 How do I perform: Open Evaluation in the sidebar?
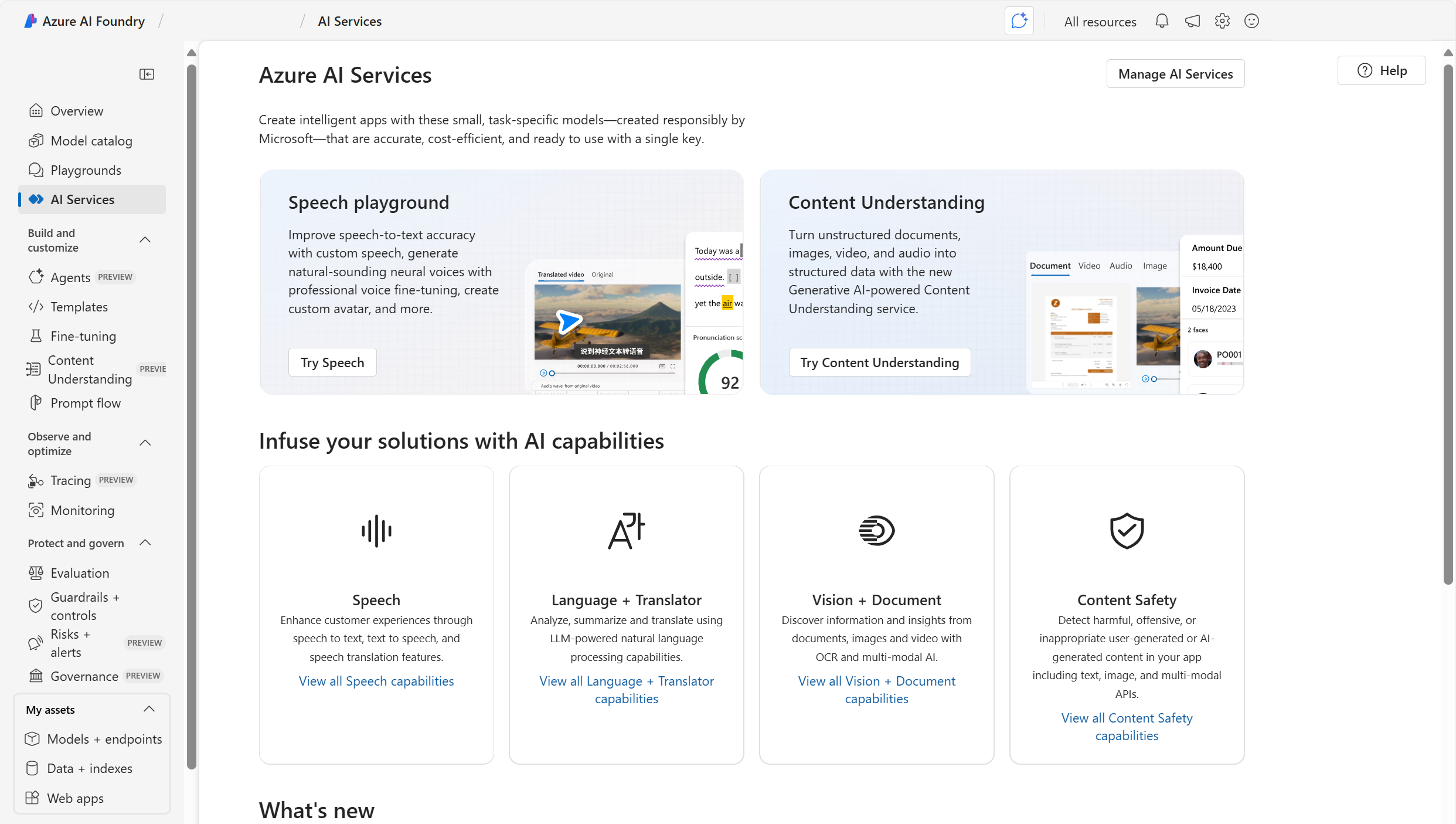[92, 573]
